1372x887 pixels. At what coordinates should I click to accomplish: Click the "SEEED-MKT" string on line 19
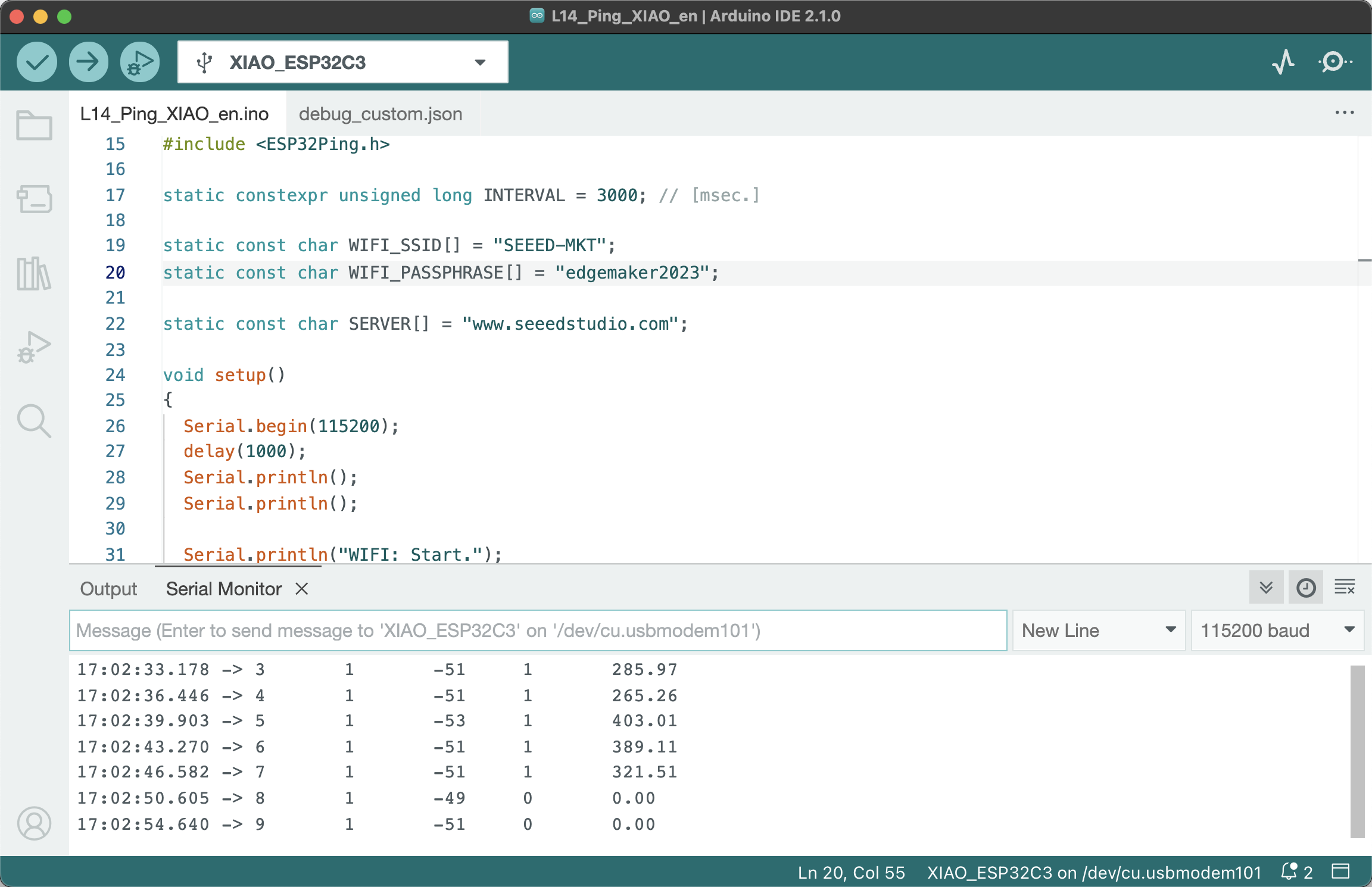coord(550,245)
